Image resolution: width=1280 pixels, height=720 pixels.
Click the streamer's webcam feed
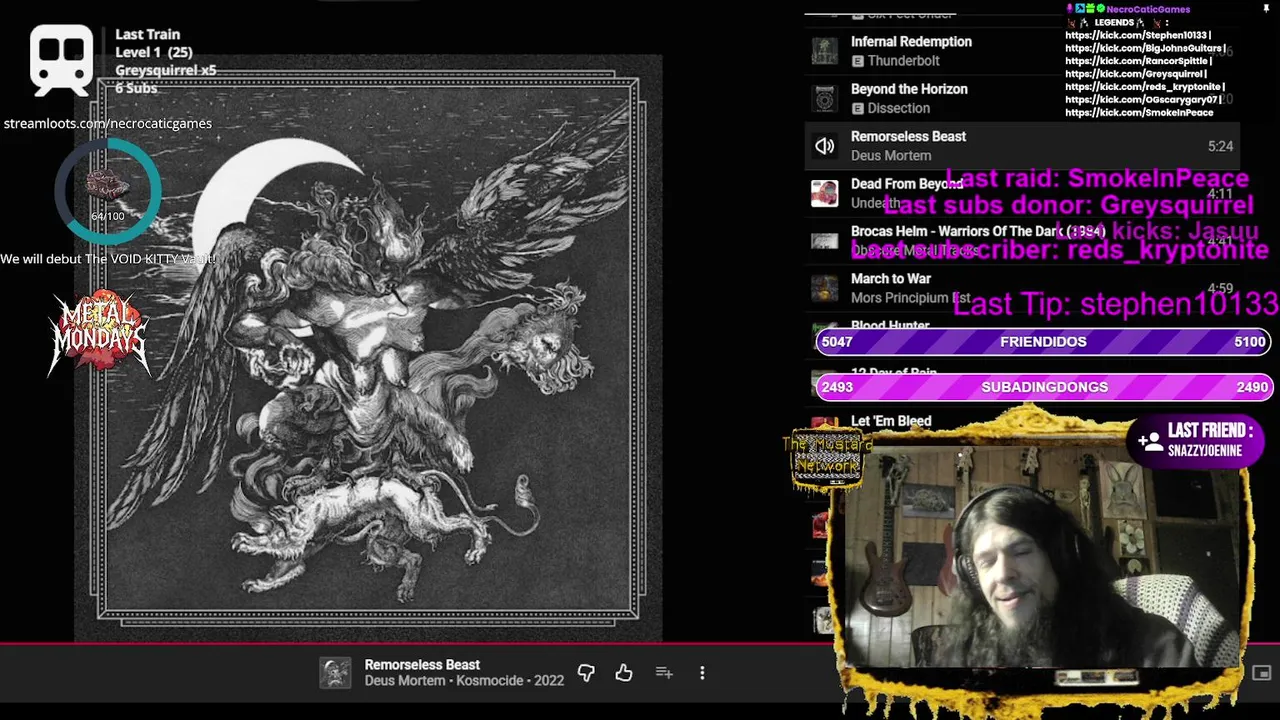[1042, 557]
